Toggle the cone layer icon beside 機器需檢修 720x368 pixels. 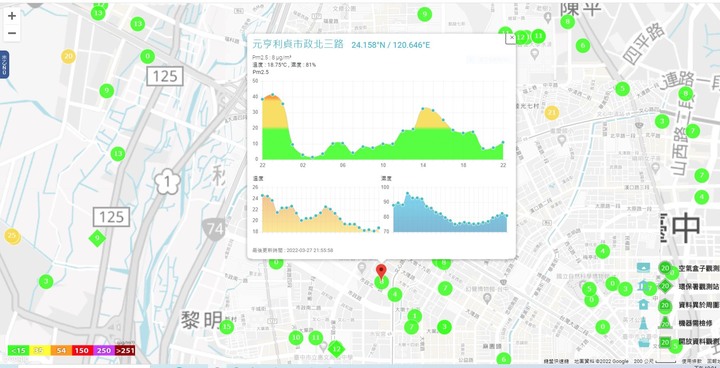pyautogui.click(x=643, y=323)
